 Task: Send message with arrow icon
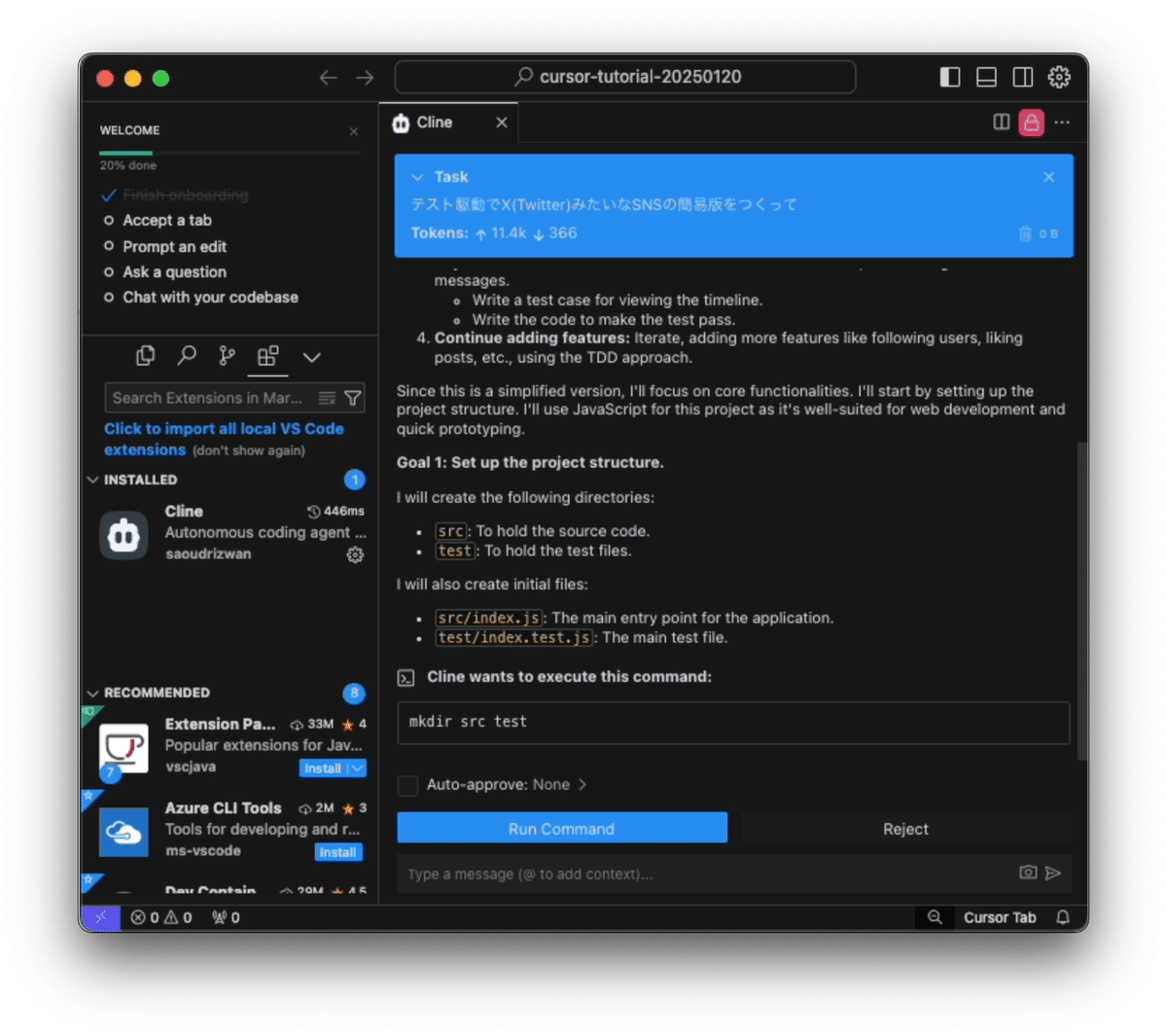tap(1053, 873)
